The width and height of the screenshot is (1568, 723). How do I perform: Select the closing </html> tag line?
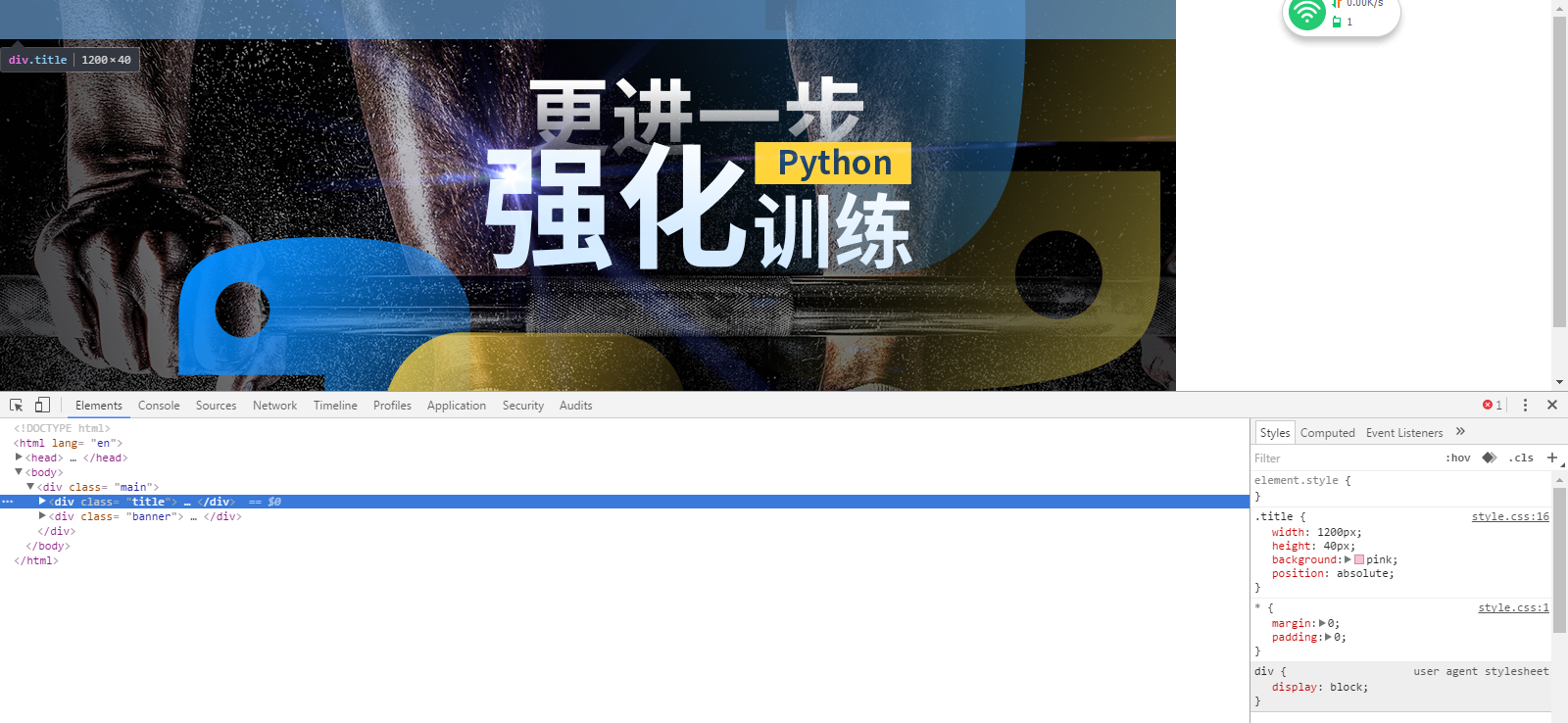click(x=36, y=560)
